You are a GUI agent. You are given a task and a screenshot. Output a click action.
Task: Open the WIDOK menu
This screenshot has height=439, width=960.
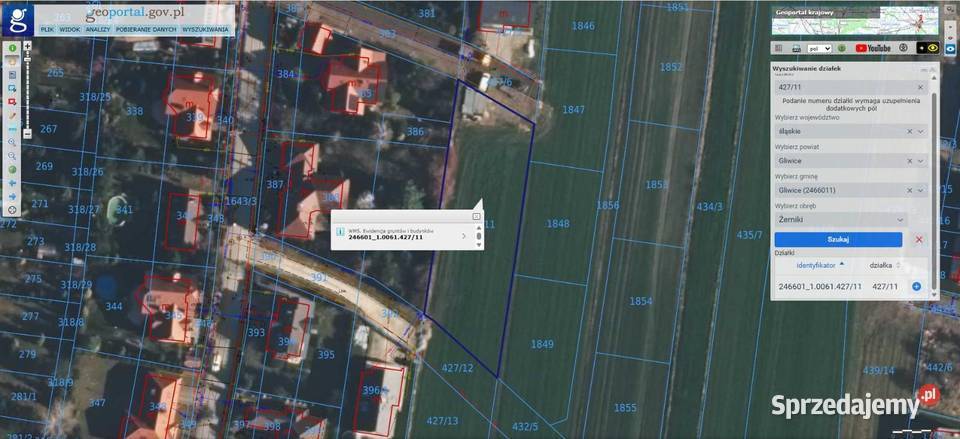tap(70, 29)
